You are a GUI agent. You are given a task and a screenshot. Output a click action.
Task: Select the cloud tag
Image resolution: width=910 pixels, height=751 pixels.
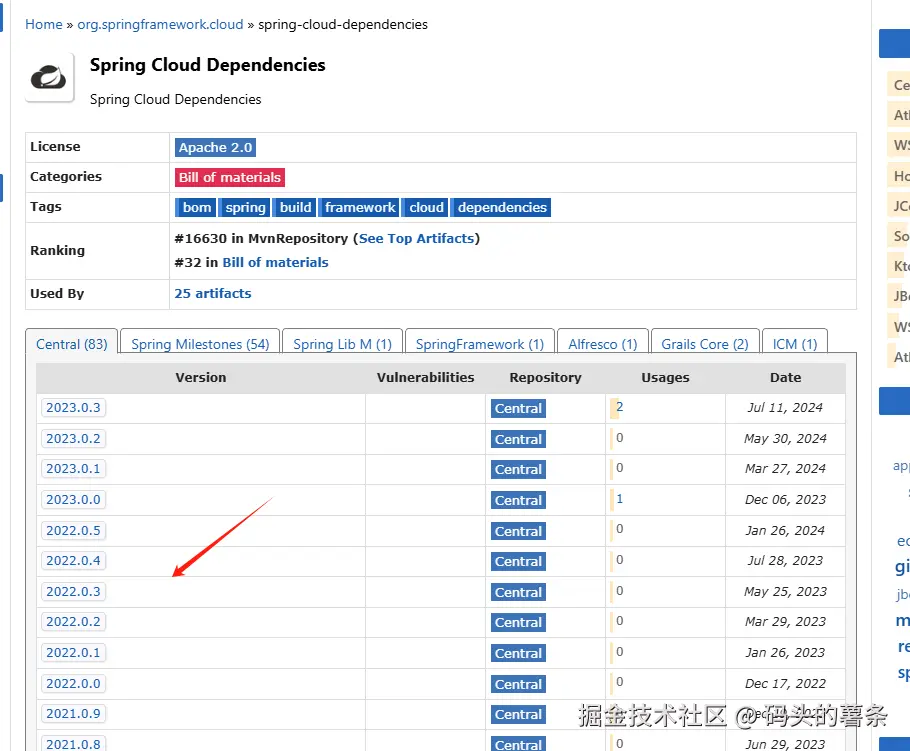pos(425,208)
